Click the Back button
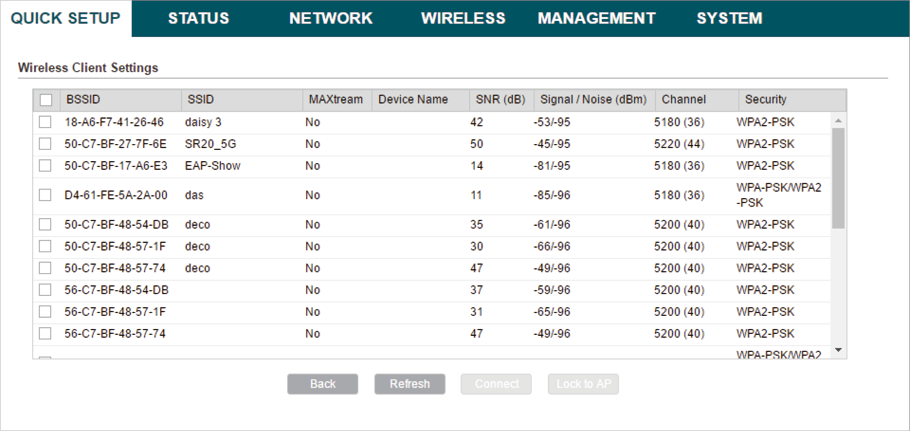 coord(322,384)
